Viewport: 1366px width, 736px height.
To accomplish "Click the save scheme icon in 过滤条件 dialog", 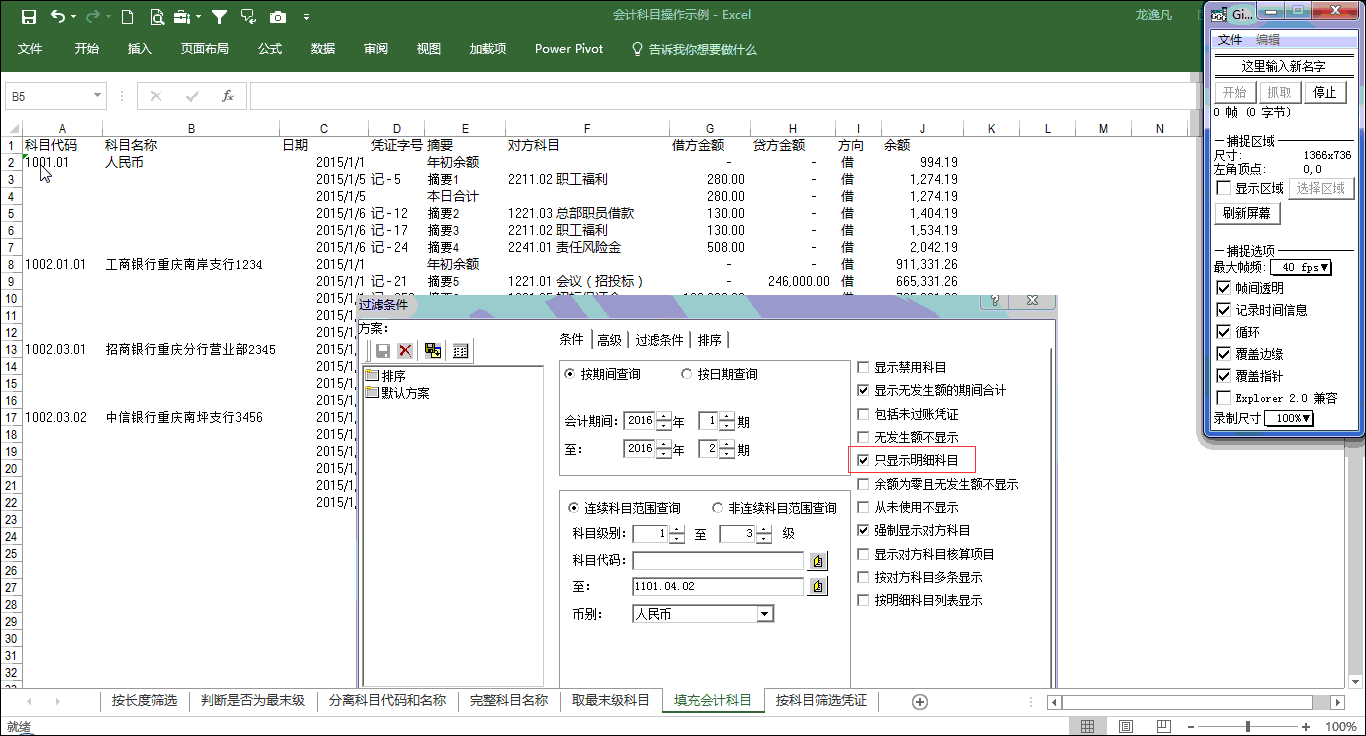I will 382,351.
